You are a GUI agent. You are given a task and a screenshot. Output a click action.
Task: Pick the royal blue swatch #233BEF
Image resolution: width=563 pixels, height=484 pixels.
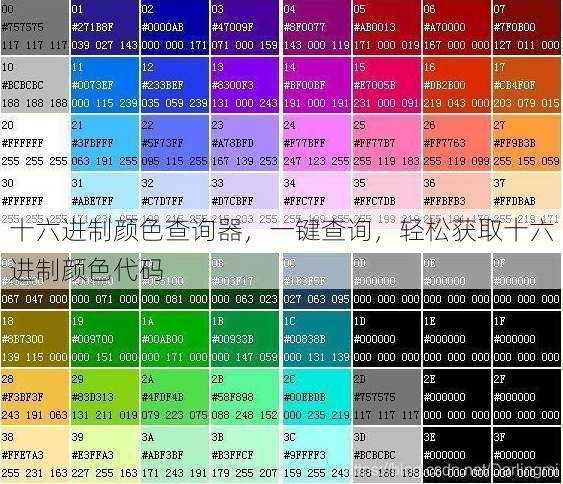[175, 85]
